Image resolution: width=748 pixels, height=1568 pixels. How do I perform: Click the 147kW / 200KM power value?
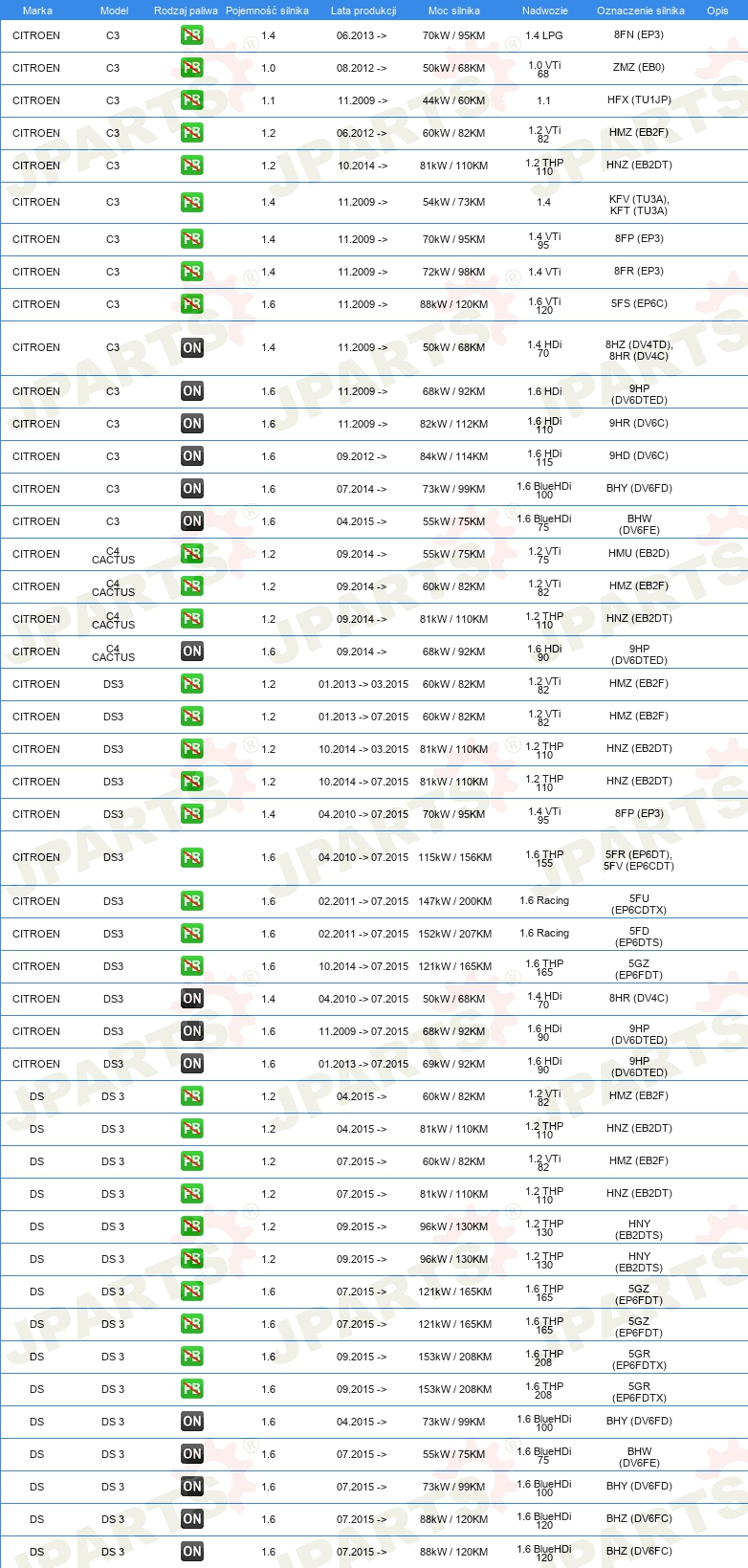point(454,901)
